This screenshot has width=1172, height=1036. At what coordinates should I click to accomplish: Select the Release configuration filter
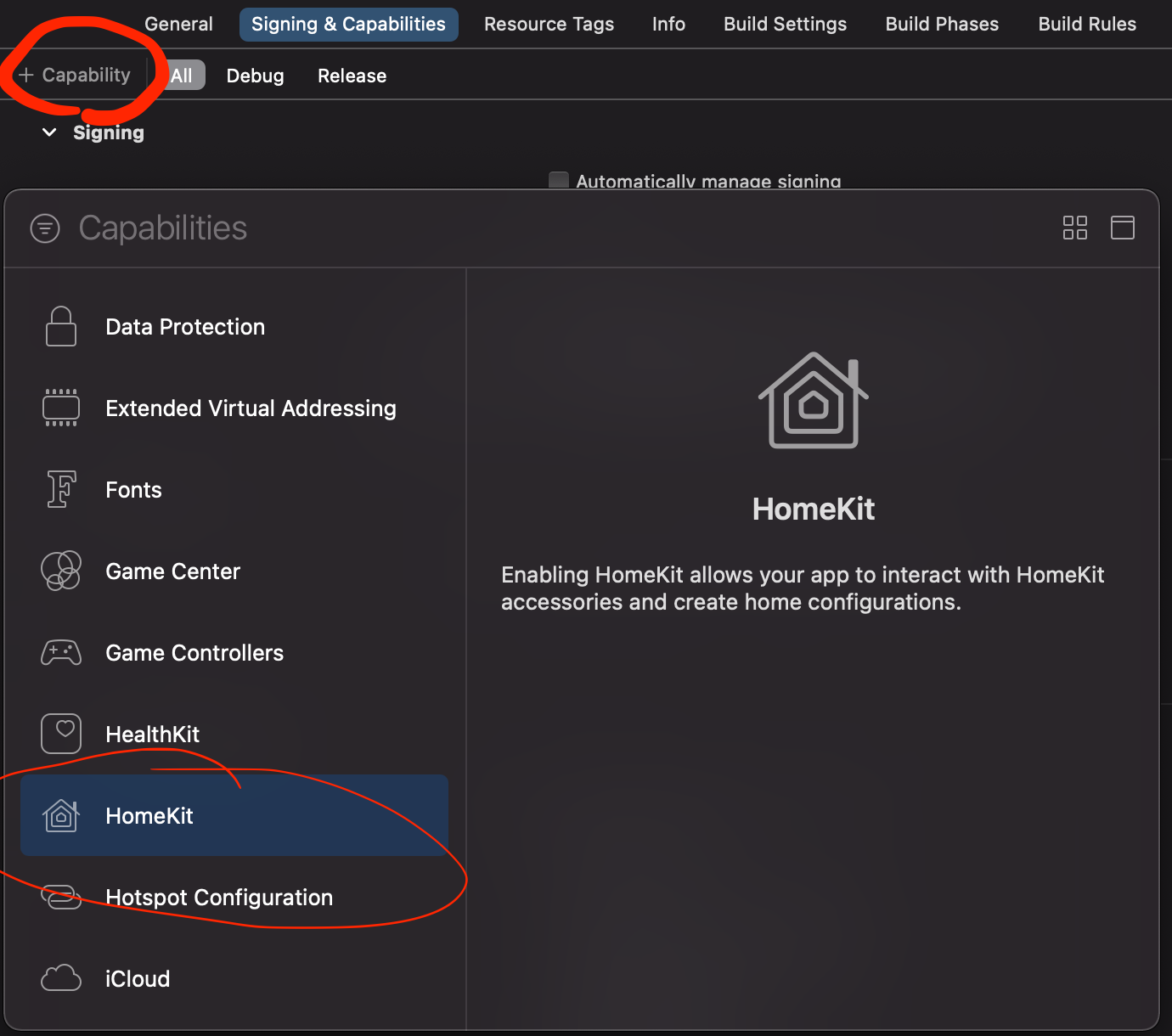[x=352, y=76]
